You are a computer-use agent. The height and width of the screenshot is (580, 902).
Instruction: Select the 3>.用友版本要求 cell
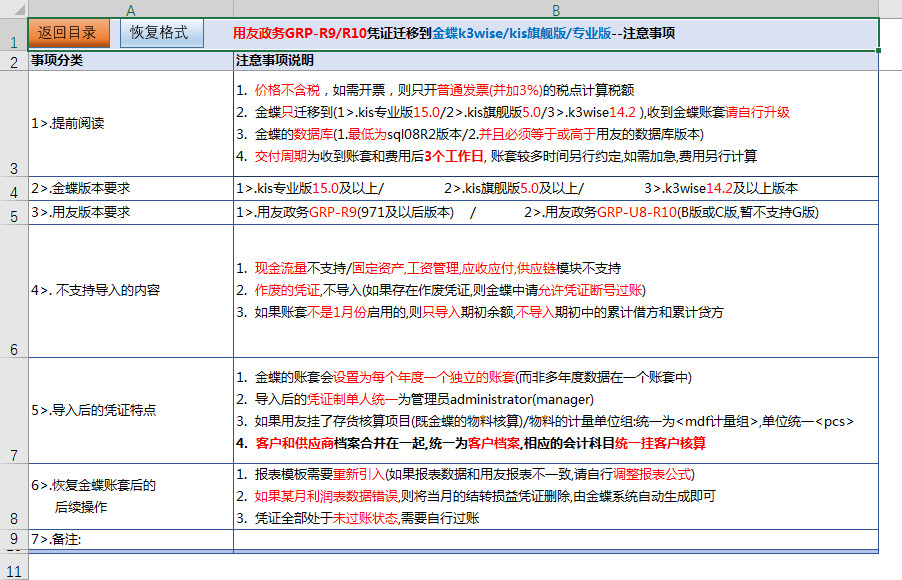[x=131, y=213]
